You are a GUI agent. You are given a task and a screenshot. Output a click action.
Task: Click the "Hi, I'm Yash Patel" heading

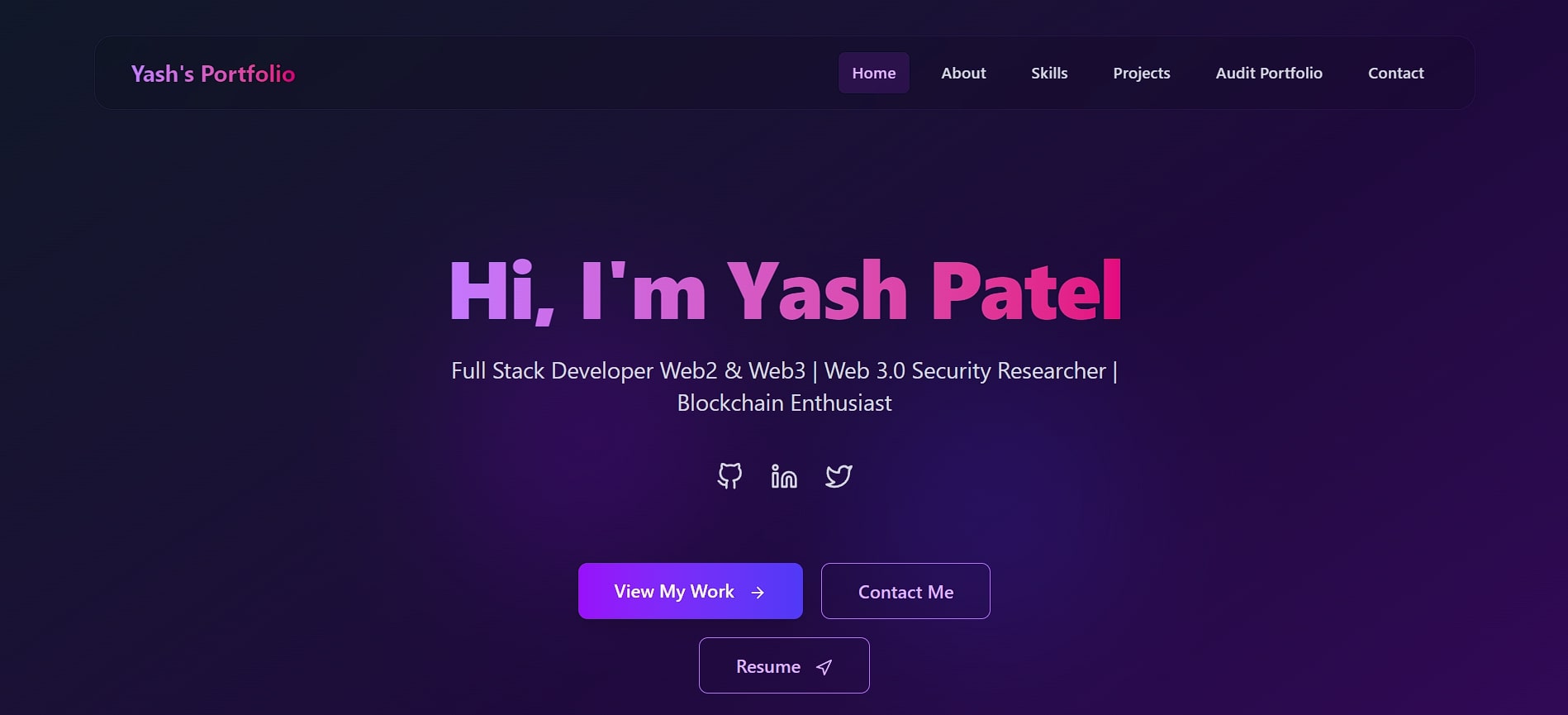(785, 291)
